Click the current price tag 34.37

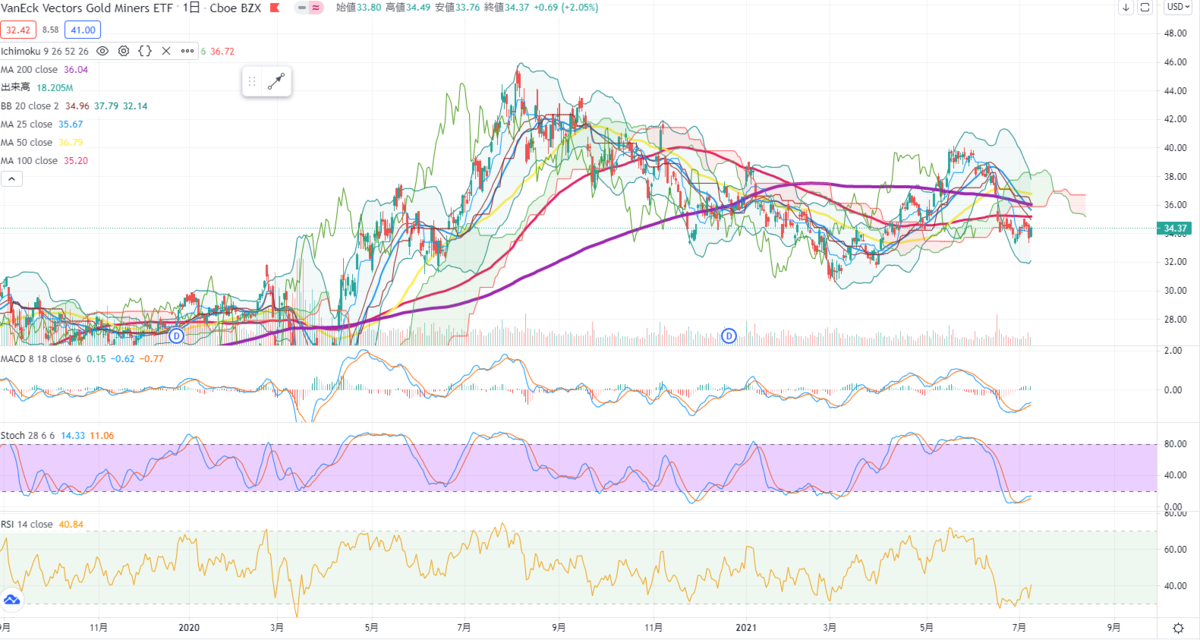pyautogui.click(x=1175, y=228)
